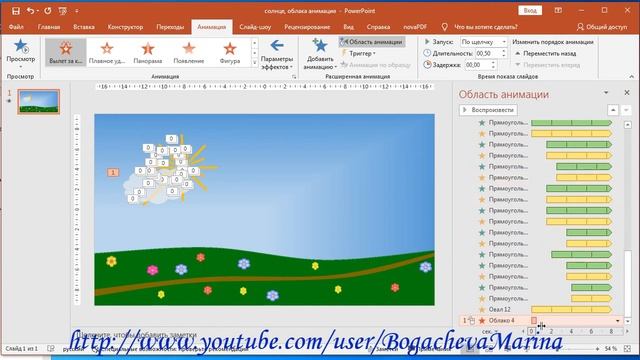This screenshot has width=640, height=360.
Task: Choose the Появление animation effect
Action: click(189, 53)
